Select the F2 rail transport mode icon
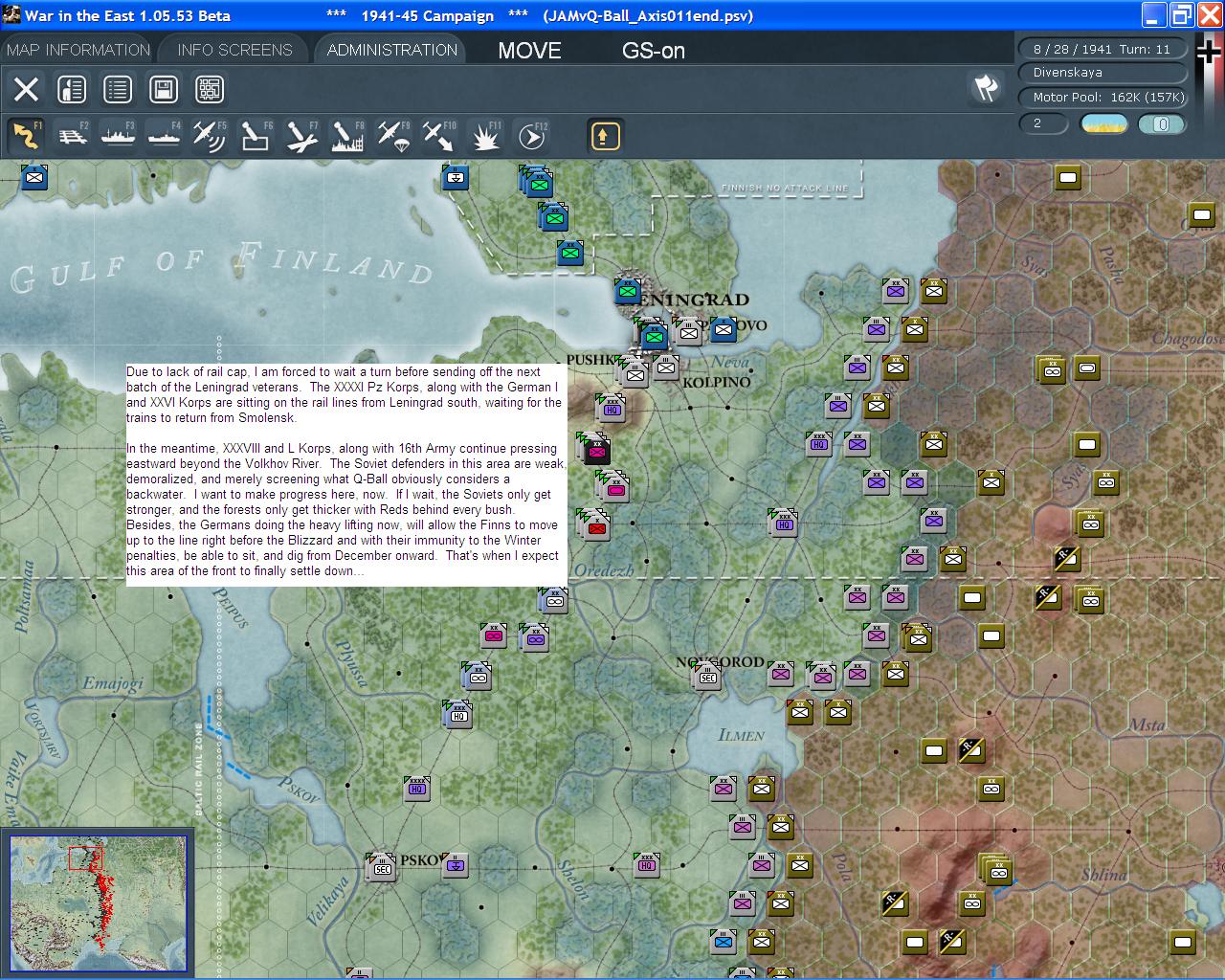This screenshot has width=1225, height=980. pyautogui.click(x=72, y=136)
